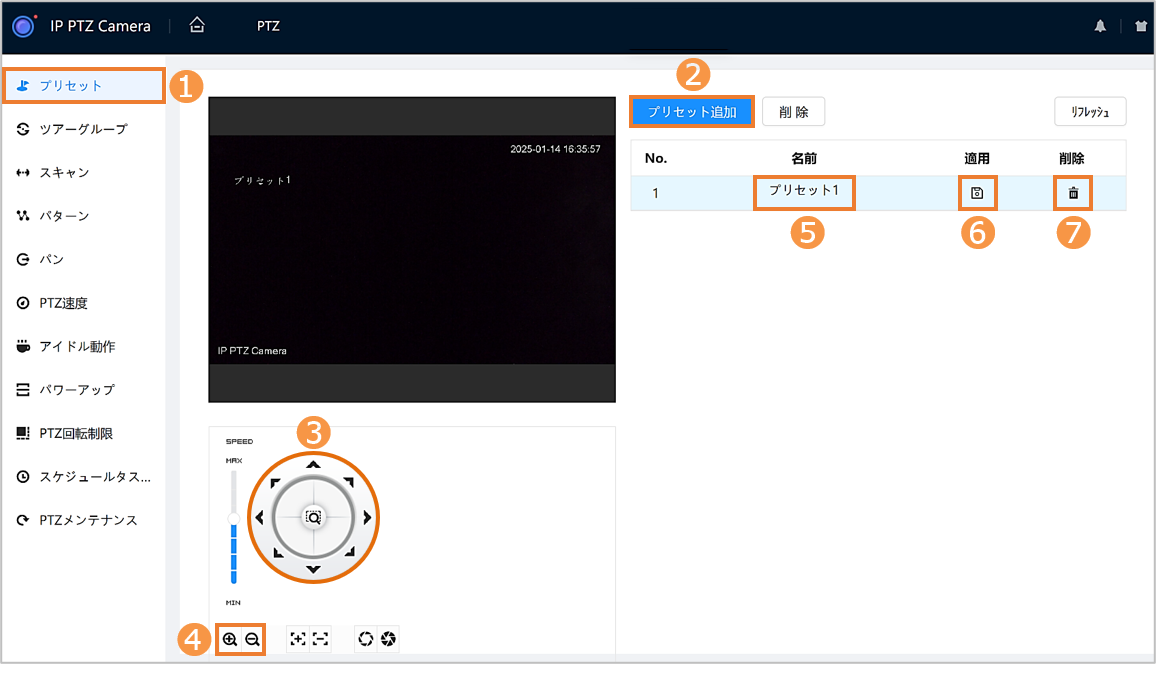Click the iris open icon
Image resolution: width=1156 pixels, height=689 pixels.
(x=366, y=639)
